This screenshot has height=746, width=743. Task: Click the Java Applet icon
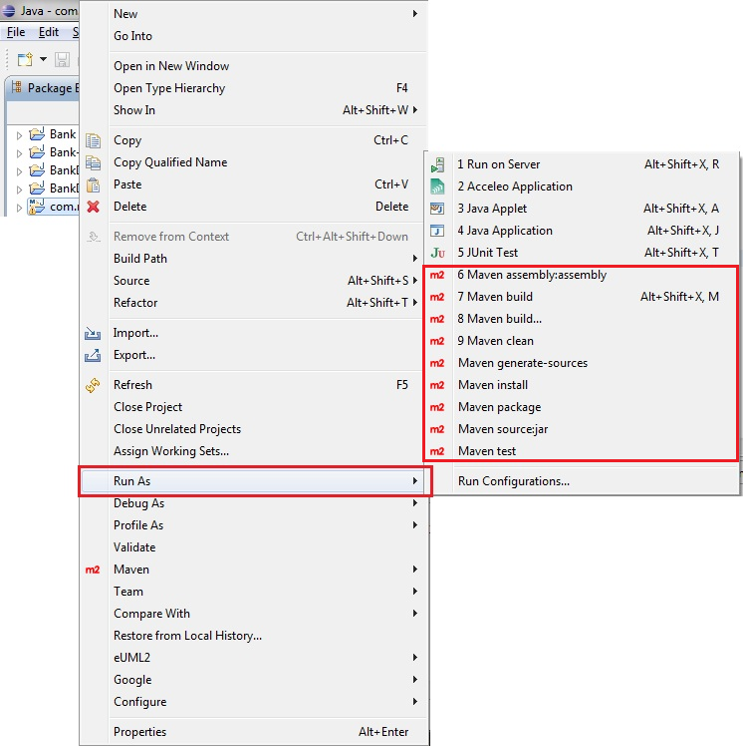[x=437, y=208]
